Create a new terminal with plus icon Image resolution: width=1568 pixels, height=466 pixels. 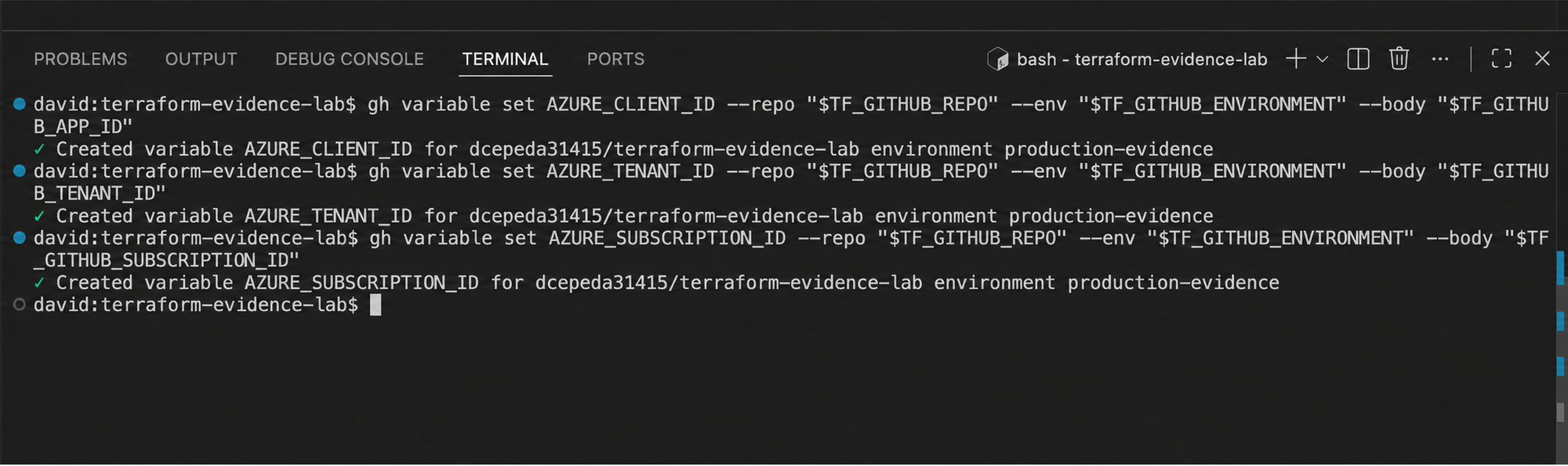[x=1296, y=59]
